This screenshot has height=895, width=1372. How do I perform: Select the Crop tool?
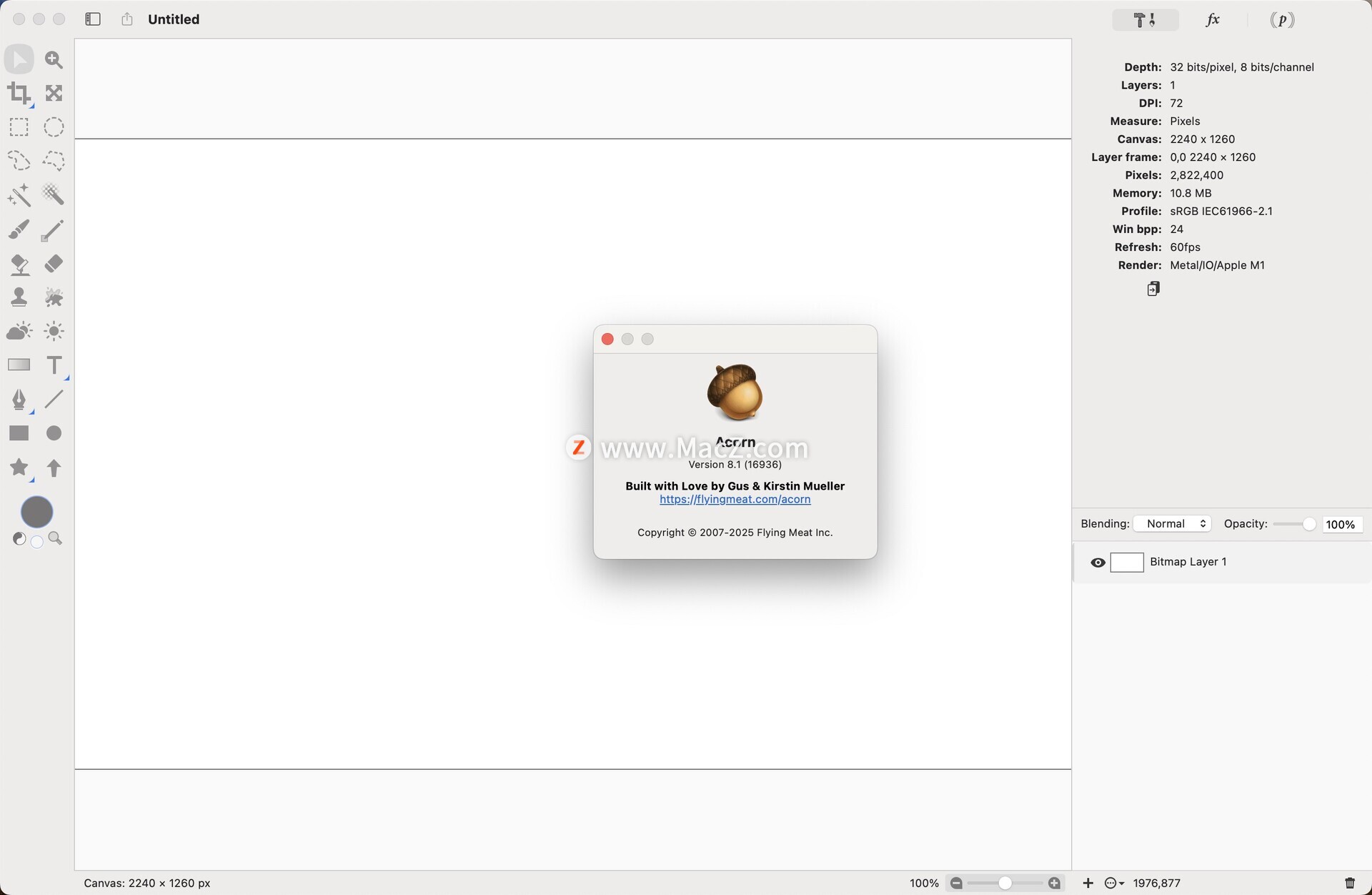click(19, 93)
